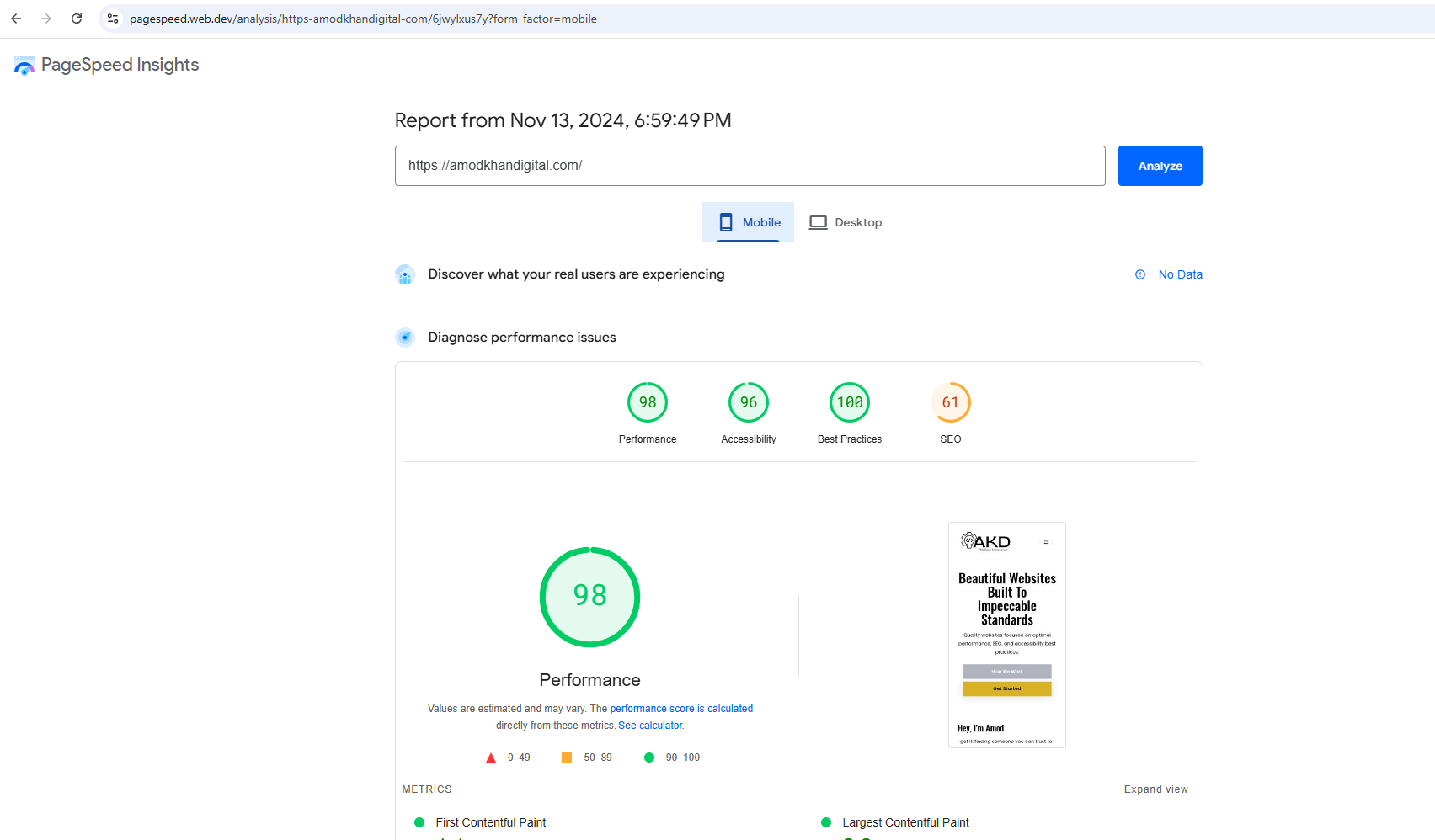Open the See calculator link
The image size is (1435, 840).
coord(650,726)
